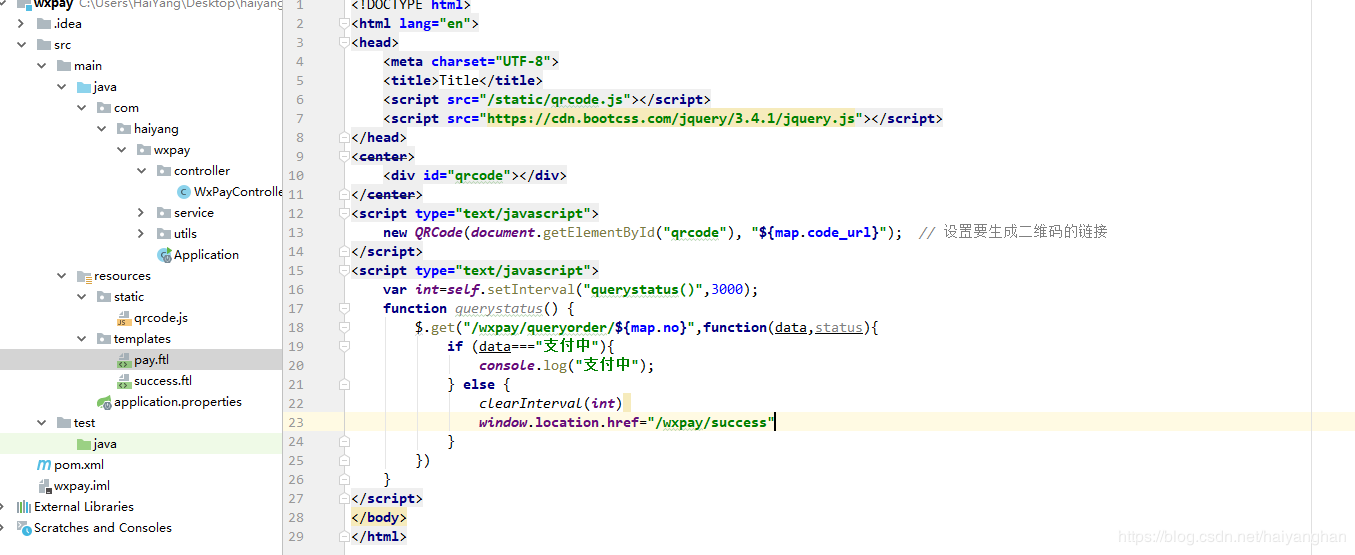Select application.properties file name
The image size is (1355, 555).
(x=178, y=402)
